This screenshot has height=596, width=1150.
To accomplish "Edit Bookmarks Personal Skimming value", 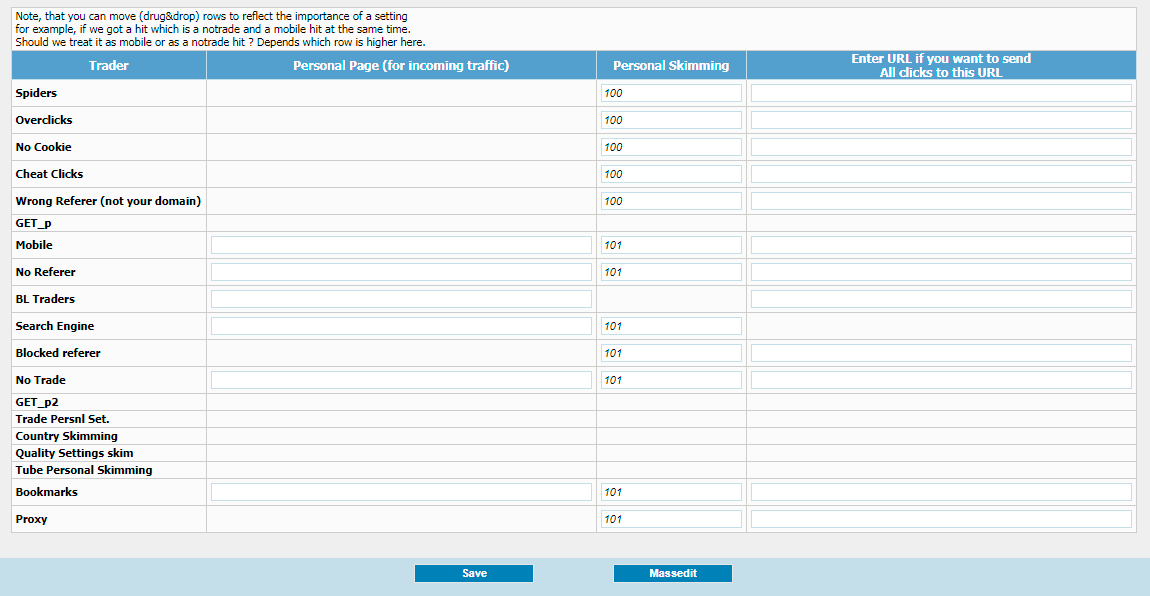I will [671, 493].
